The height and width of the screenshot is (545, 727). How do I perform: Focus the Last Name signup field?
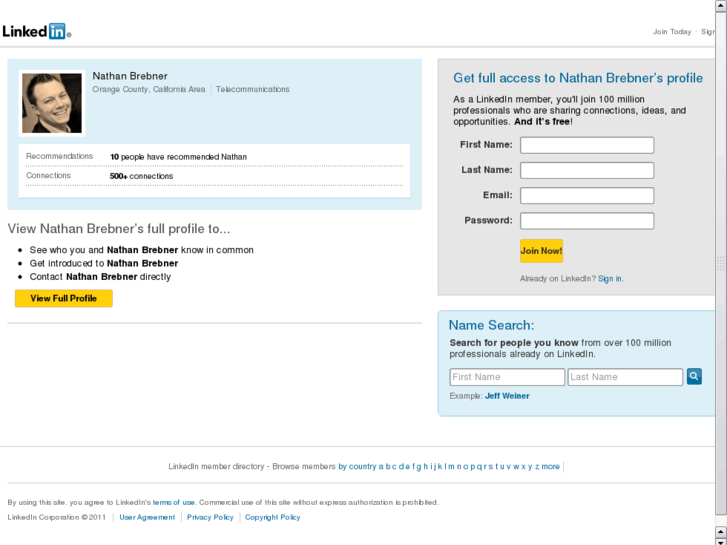(x=587, y=170)
